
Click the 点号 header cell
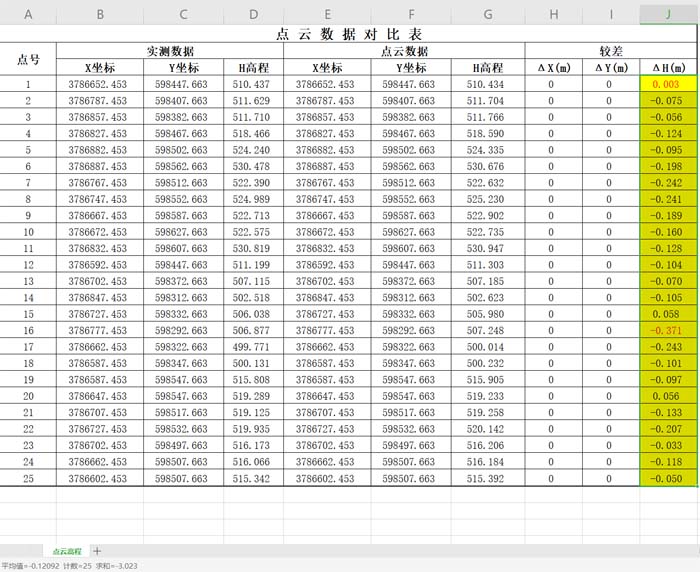[28, 59]
